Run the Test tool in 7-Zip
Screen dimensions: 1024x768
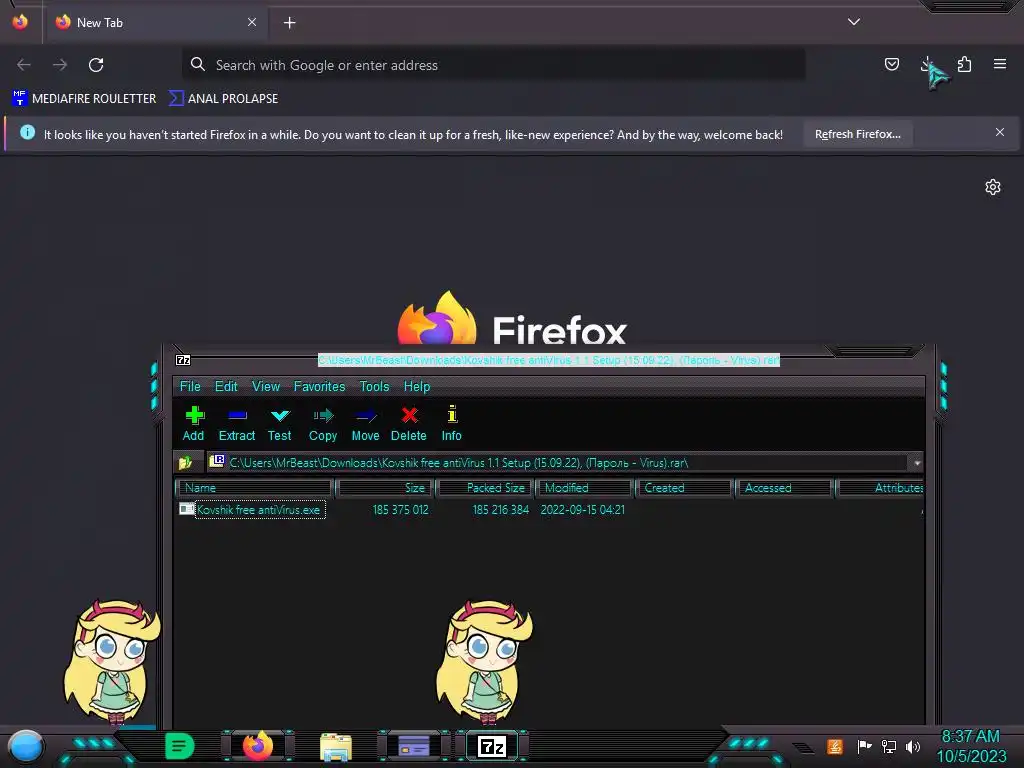coord(280,423)
